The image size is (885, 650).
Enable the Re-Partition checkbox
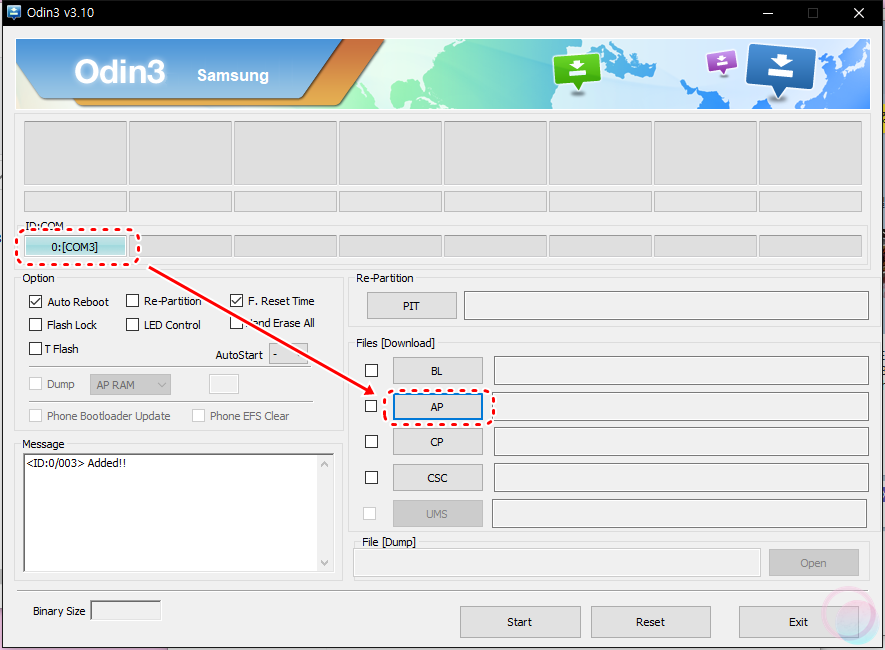(132, 301)
